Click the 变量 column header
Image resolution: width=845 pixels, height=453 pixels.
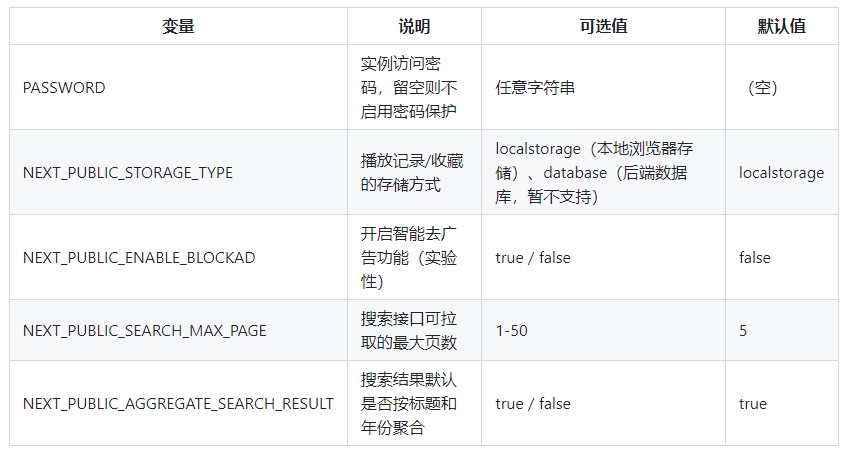click(x=178, y=27)
